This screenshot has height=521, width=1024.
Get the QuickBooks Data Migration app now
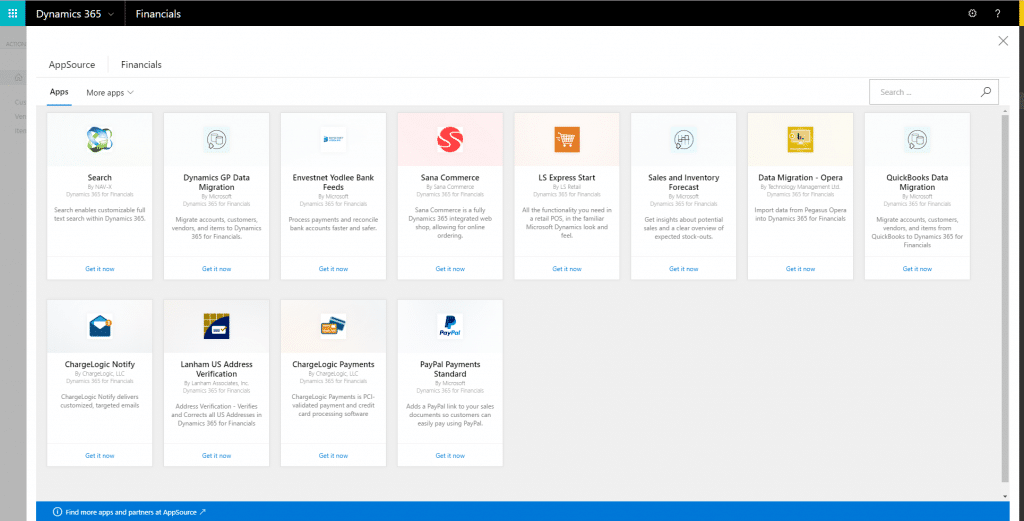click(x=917, y=269)
